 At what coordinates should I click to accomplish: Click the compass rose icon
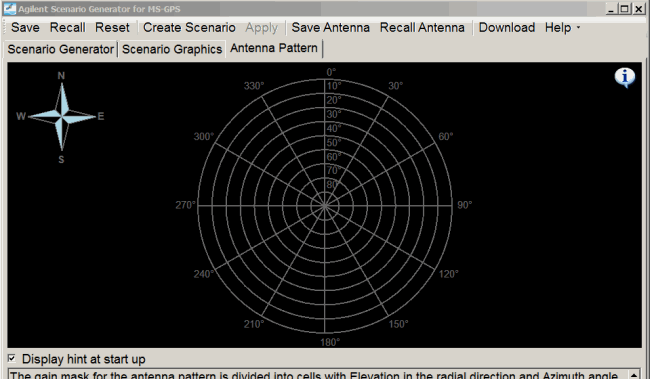point(61,117)
